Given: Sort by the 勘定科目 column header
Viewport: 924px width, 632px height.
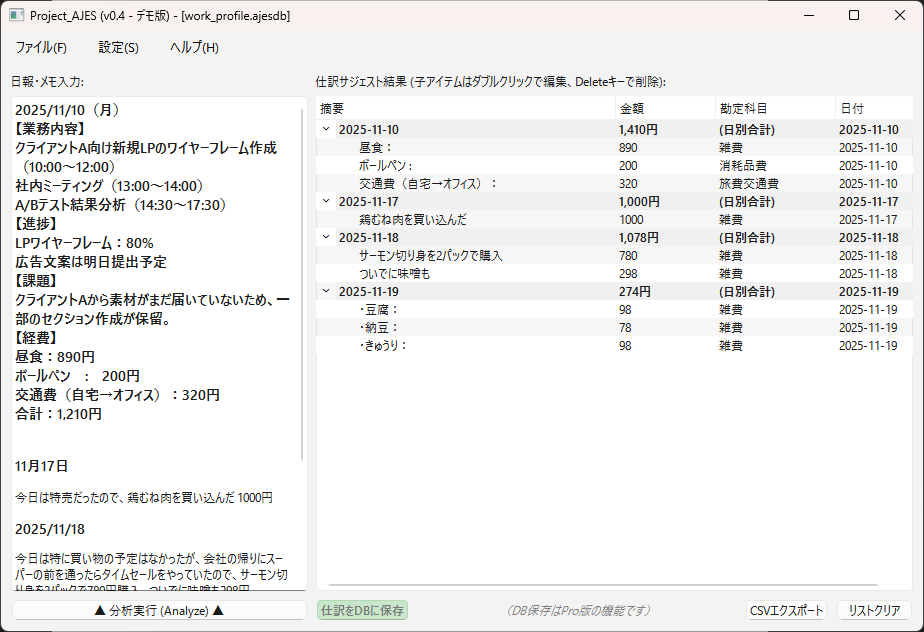Looking at the screenshot, I should tap(774, 108).
